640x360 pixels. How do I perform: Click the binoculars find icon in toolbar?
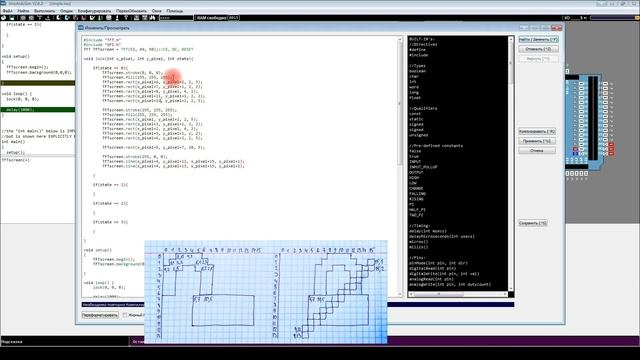tap(153, 18)
